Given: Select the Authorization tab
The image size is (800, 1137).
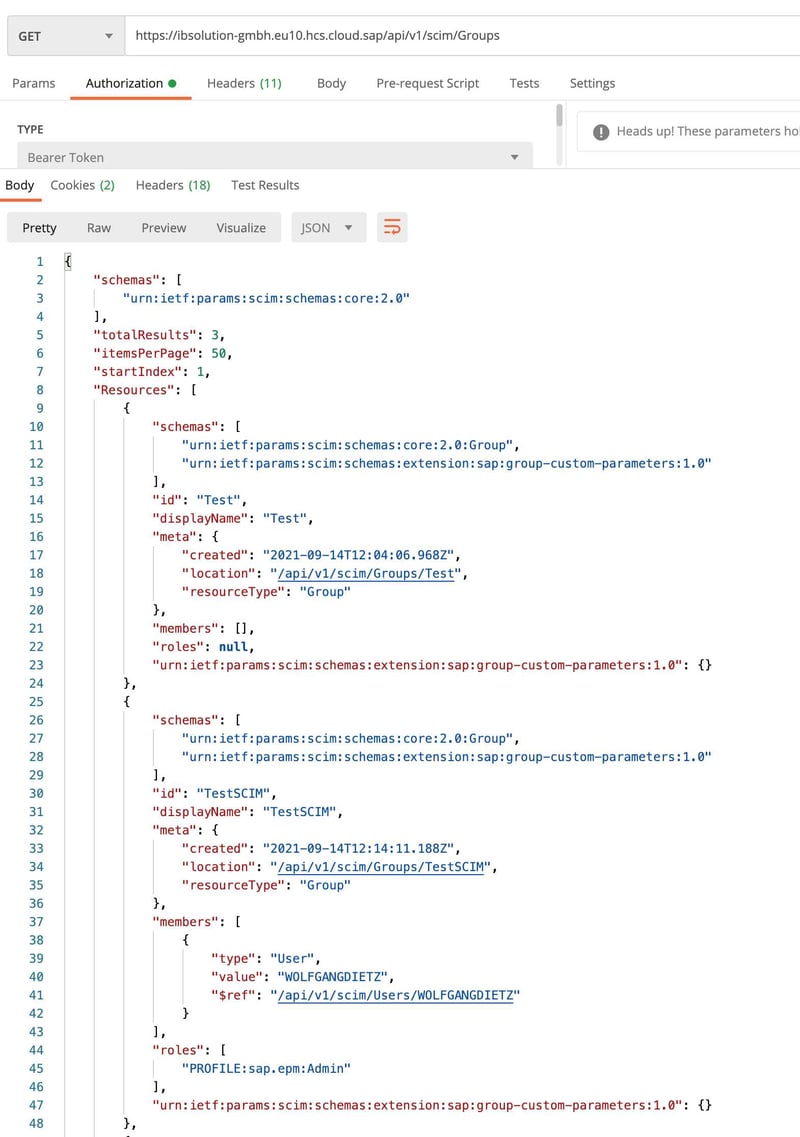Looking at the screenshot, I should [x=131, y=83].
